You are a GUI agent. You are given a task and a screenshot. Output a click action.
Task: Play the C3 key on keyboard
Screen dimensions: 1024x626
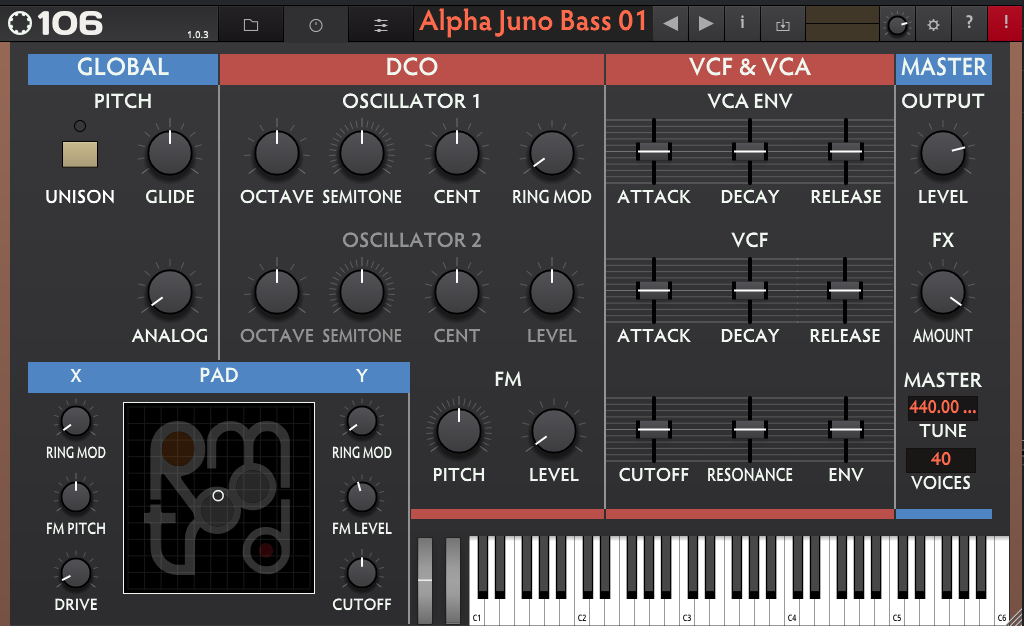687,612
